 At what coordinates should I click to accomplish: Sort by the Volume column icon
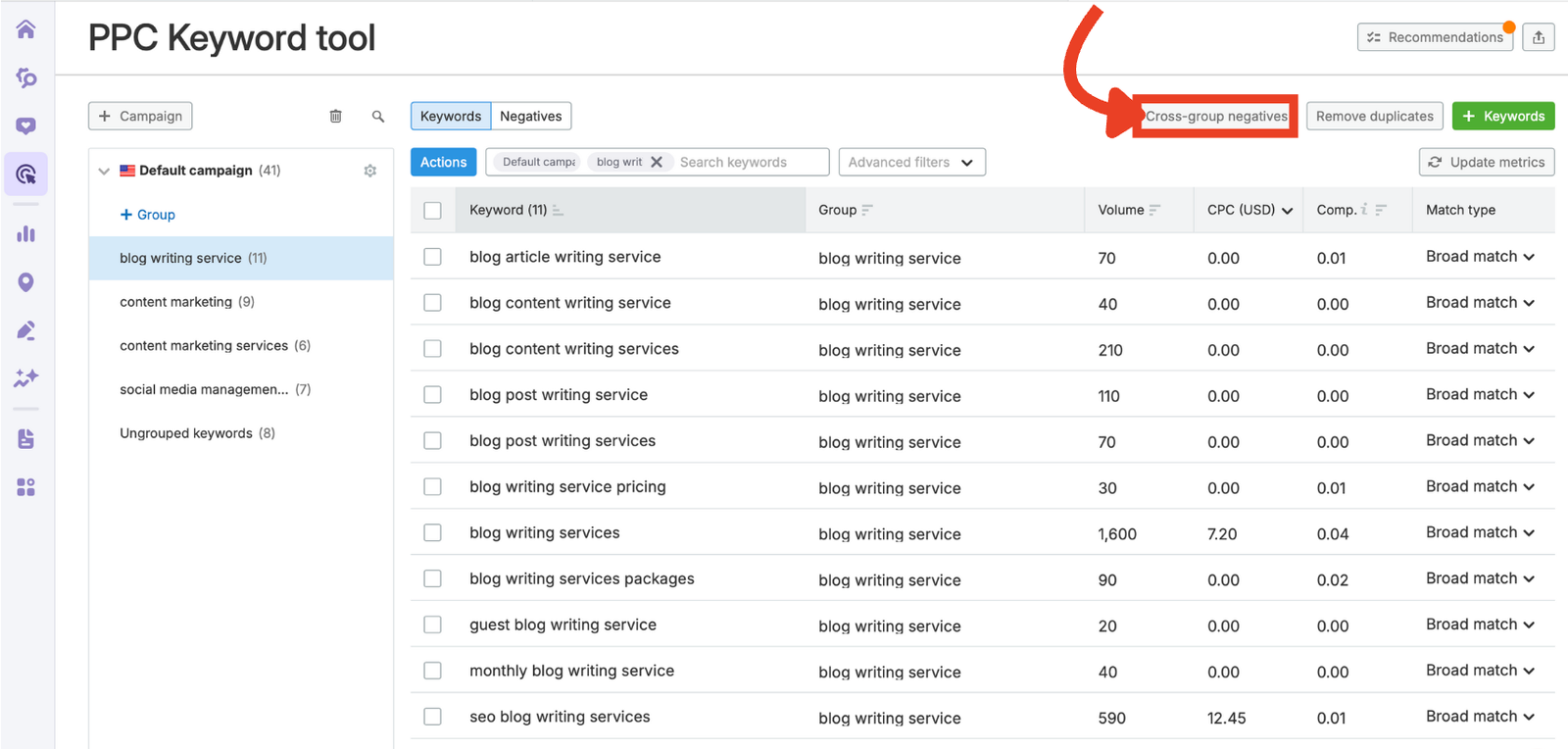[x=1154, y=210]
